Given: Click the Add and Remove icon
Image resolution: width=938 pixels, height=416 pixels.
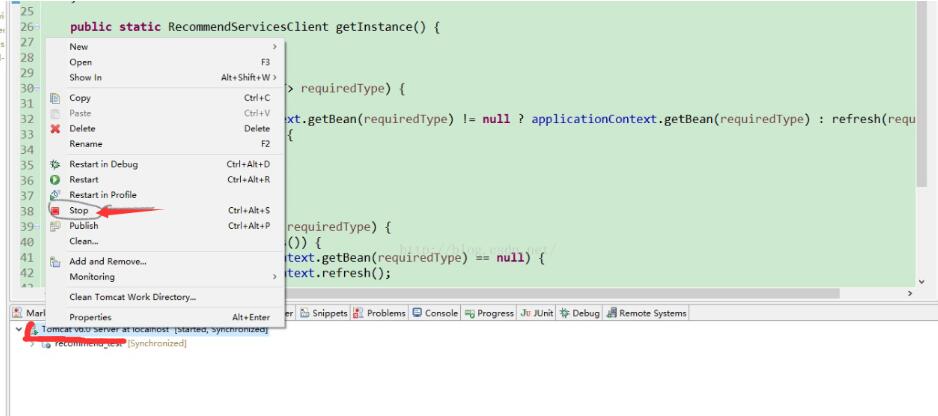Looking at the screenshot, I should (x=55, y=262).
